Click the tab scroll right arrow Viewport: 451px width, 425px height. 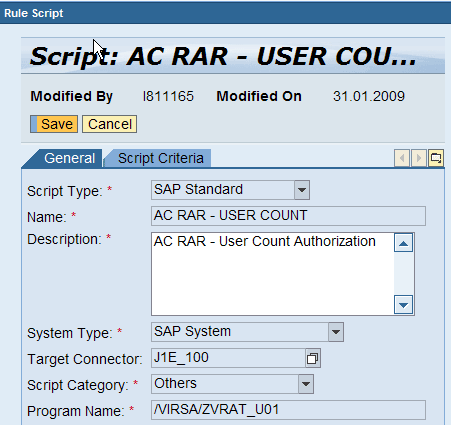(419, 158)
